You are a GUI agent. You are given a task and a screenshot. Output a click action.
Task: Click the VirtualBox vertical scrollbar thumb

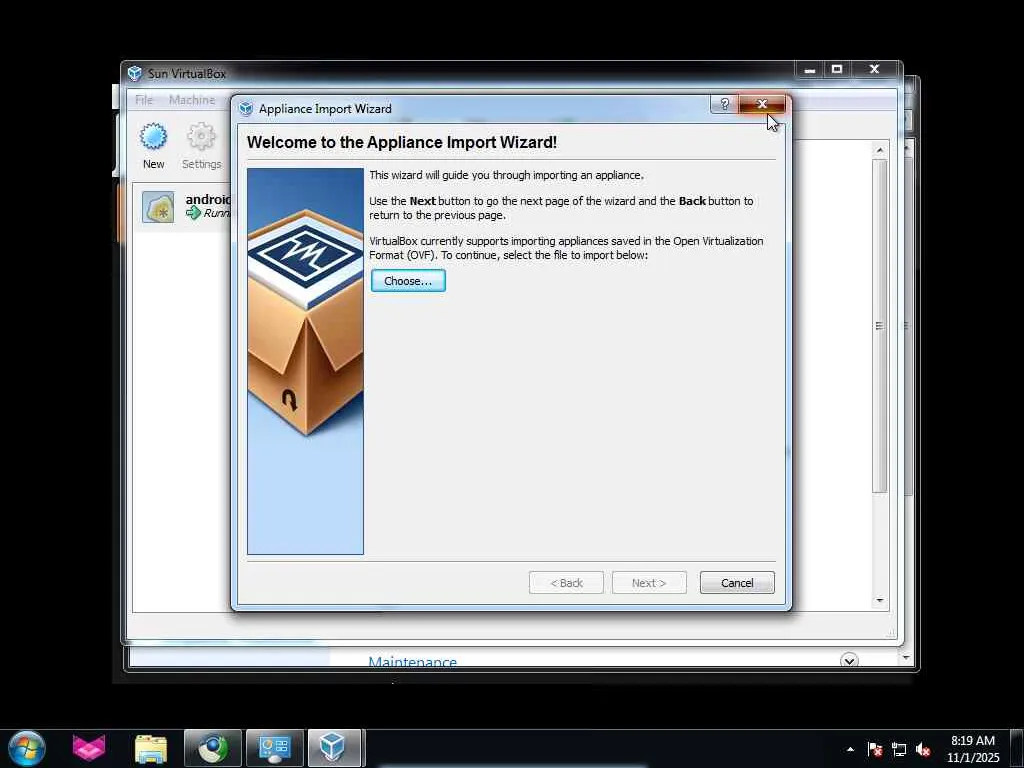880,325
